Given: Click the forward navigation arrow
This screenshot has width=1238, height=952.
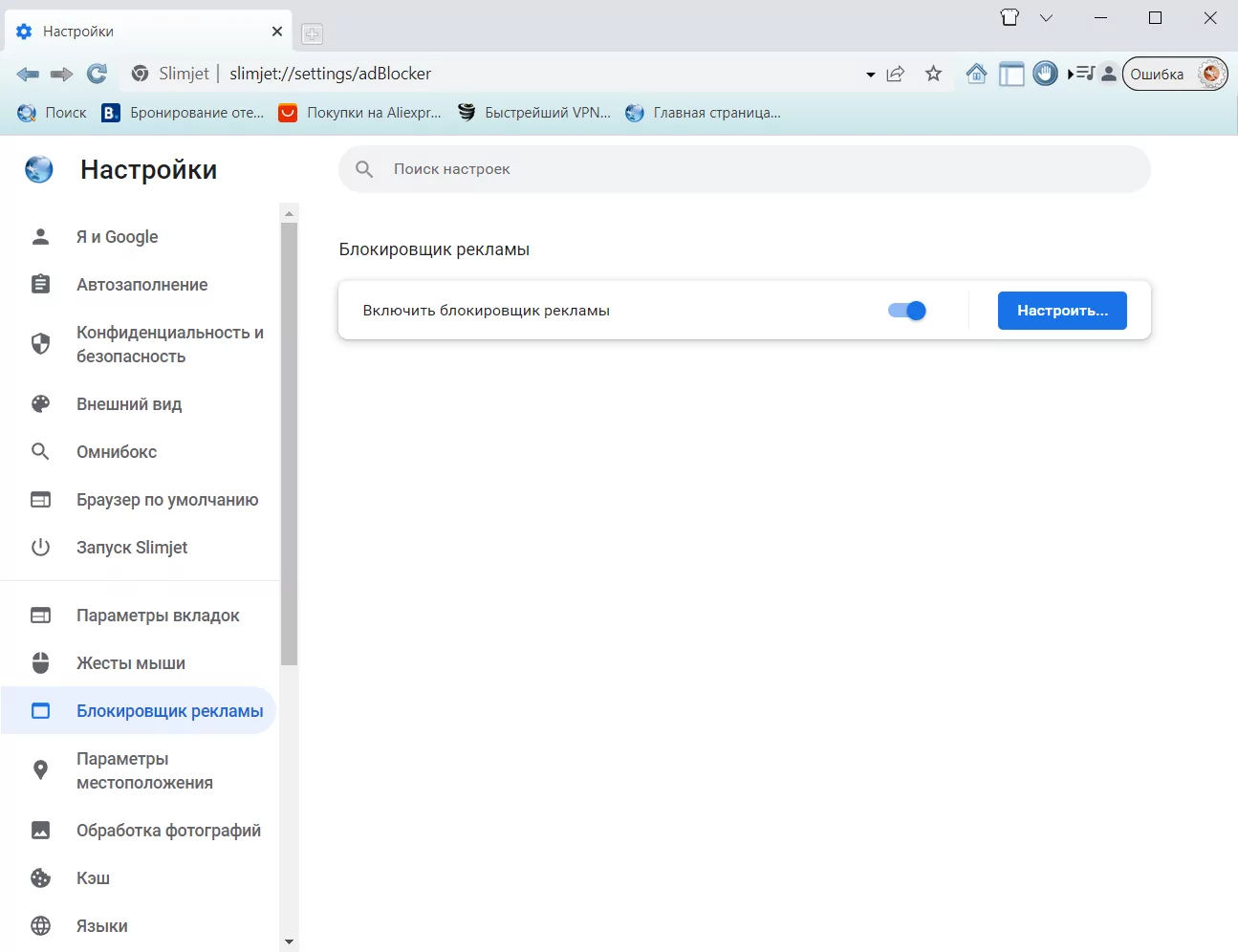Looking at the screenshot, I should point(62,74).
